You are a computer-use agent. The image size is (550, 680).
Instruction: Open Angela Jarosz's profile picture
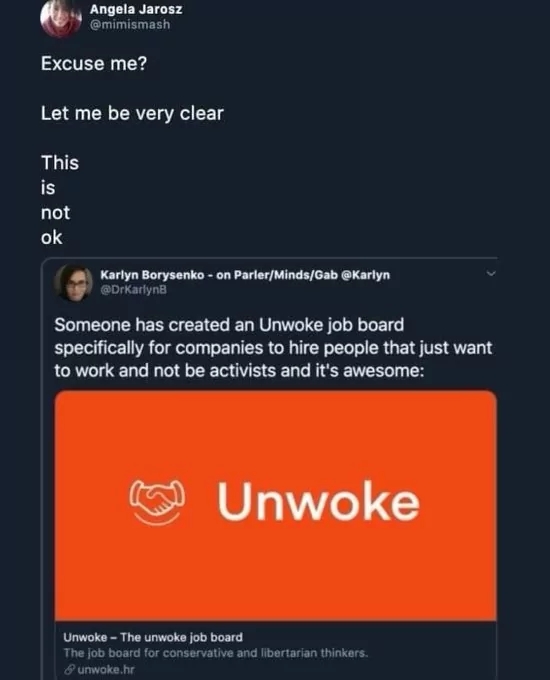pos(61,17)
